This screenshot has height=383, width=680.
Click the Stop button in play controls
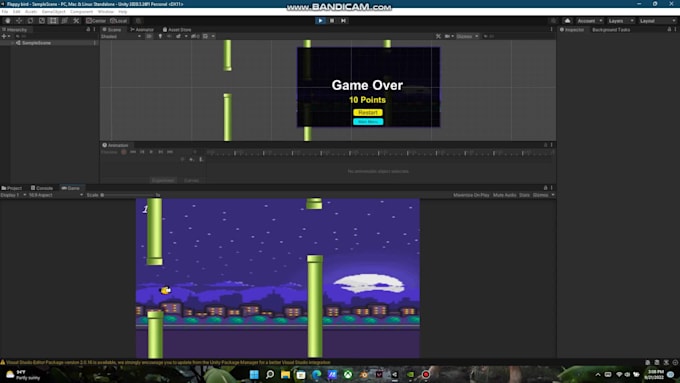[332, 20]
